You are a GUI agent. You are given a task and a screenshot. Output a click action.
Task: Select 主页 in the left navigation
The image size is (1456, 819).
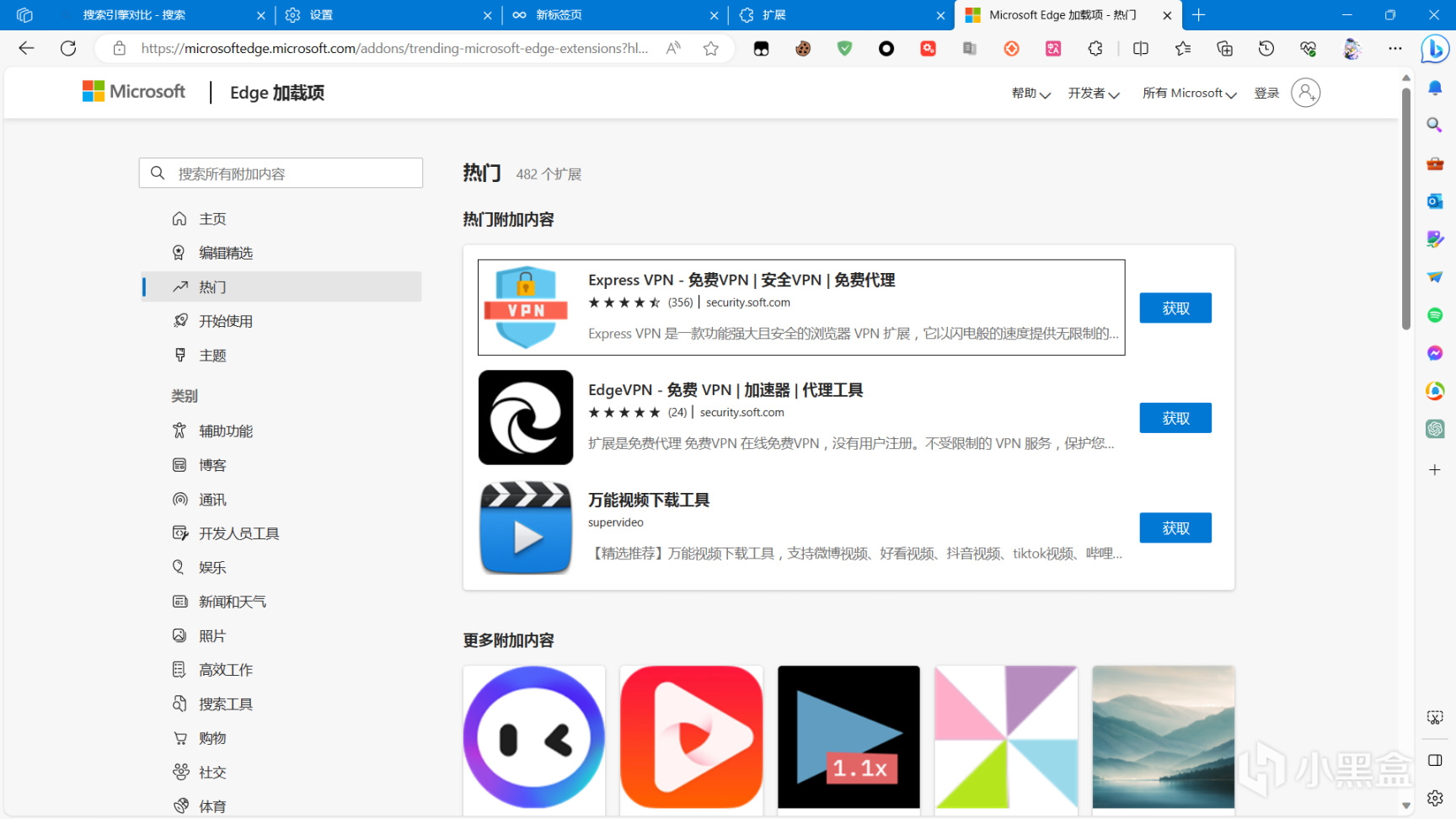tap(282, 219)
